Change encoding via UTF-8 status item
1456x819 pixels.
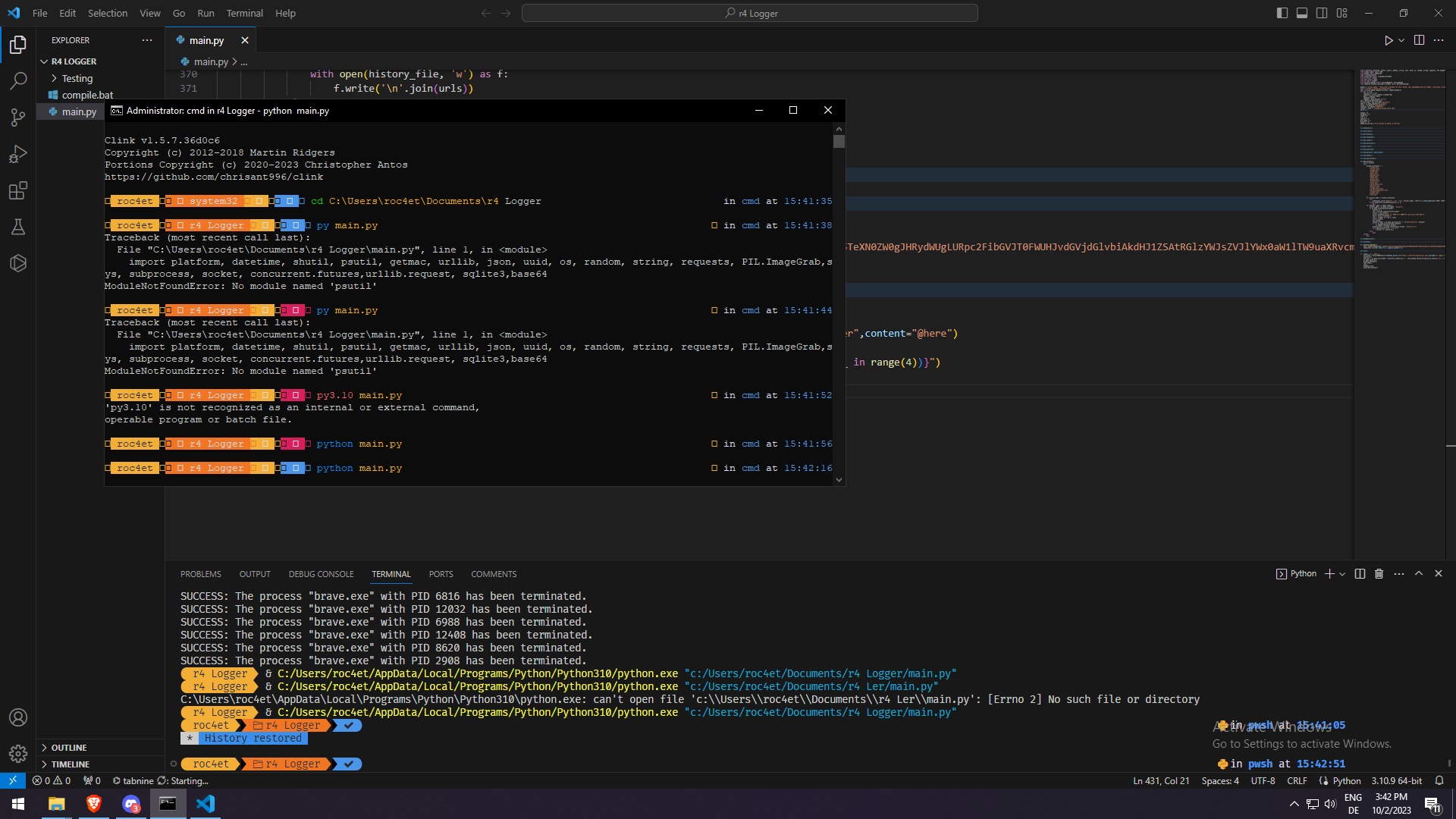(1263, 780)
